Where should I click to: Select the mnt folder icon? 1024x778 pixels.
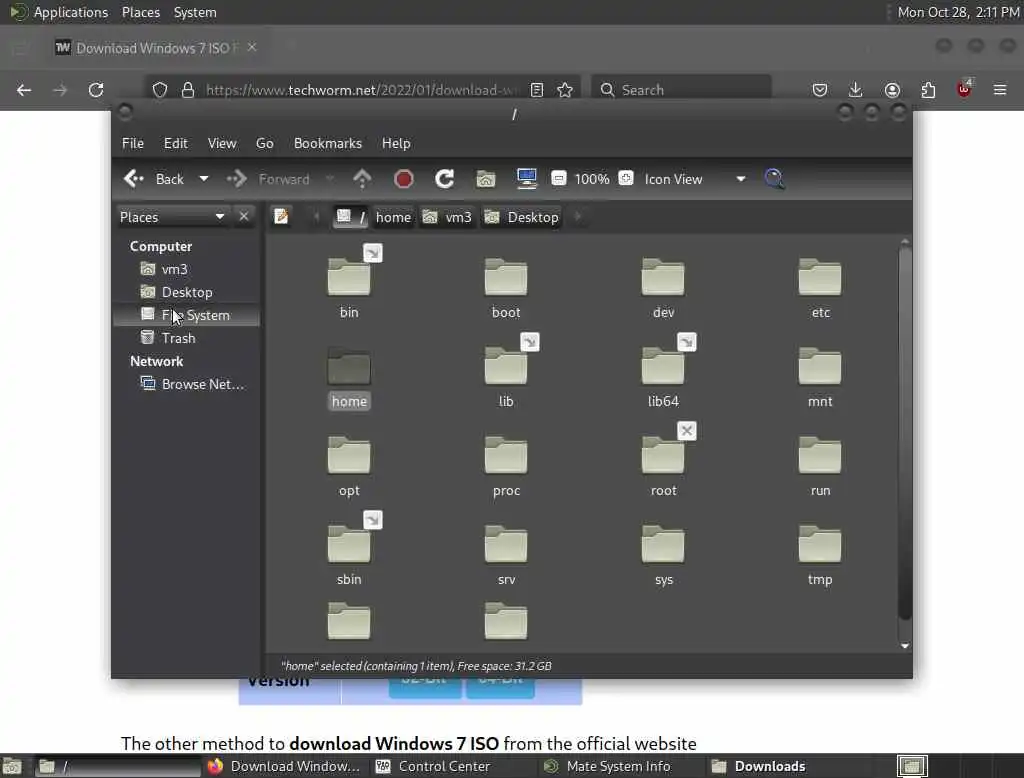(x=820, y=366)
